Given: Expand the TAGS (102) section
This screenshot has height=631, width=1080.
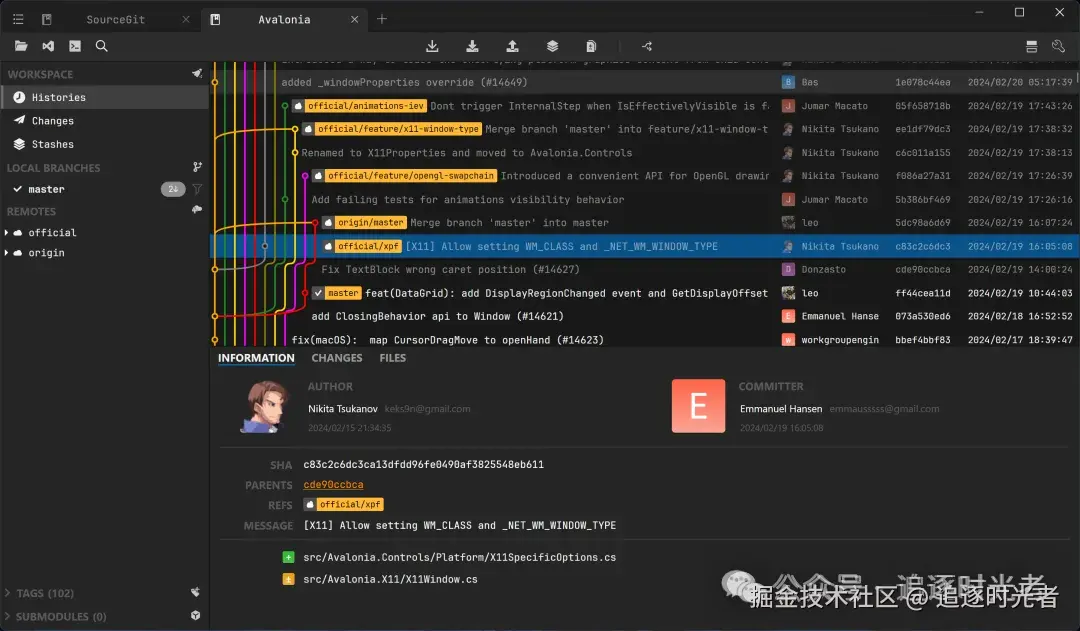Looking at the screenshot, I should pos(7,592).
